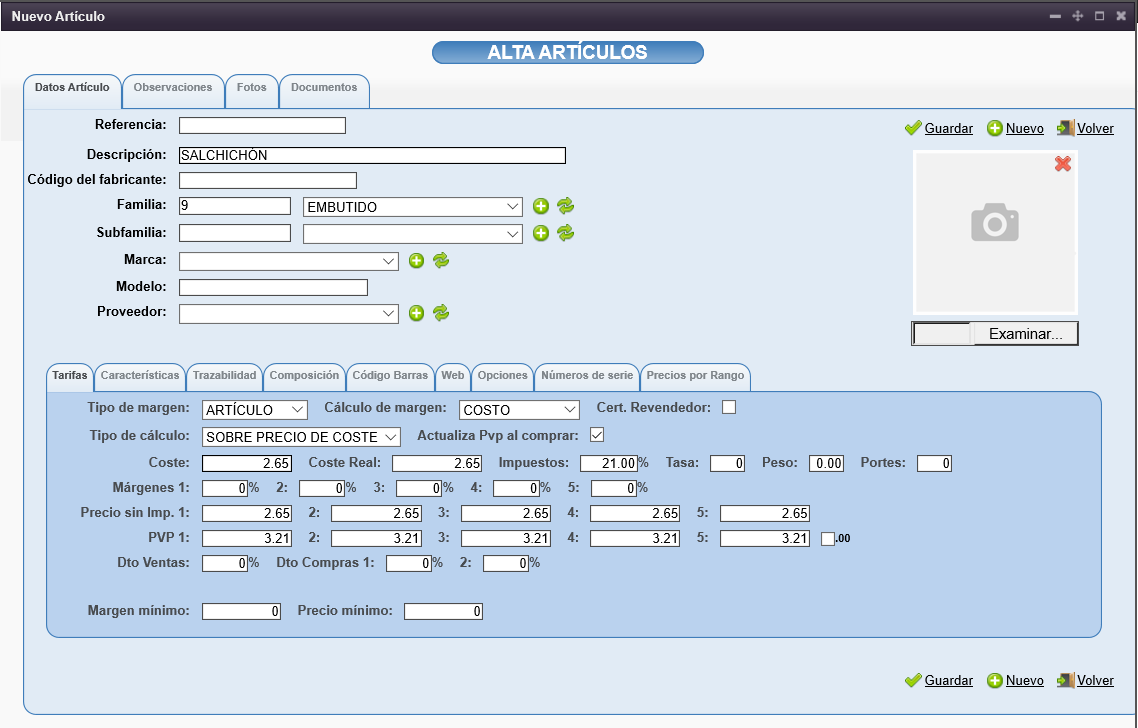Add a new Proveedor with the plus icon

416,313
